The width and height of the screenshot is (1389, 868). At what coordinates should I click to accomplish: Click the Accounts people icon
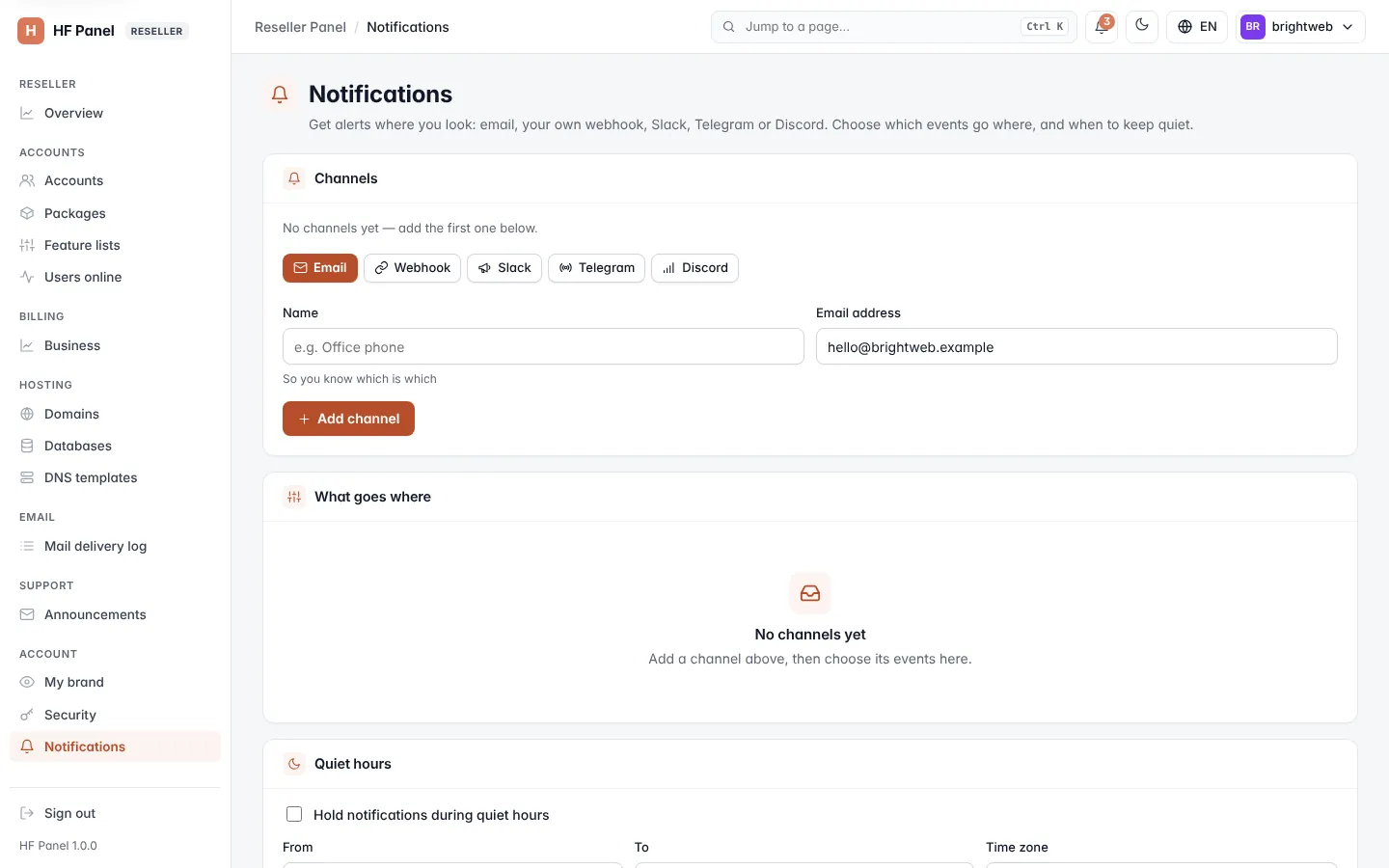[x=27, y=180]
